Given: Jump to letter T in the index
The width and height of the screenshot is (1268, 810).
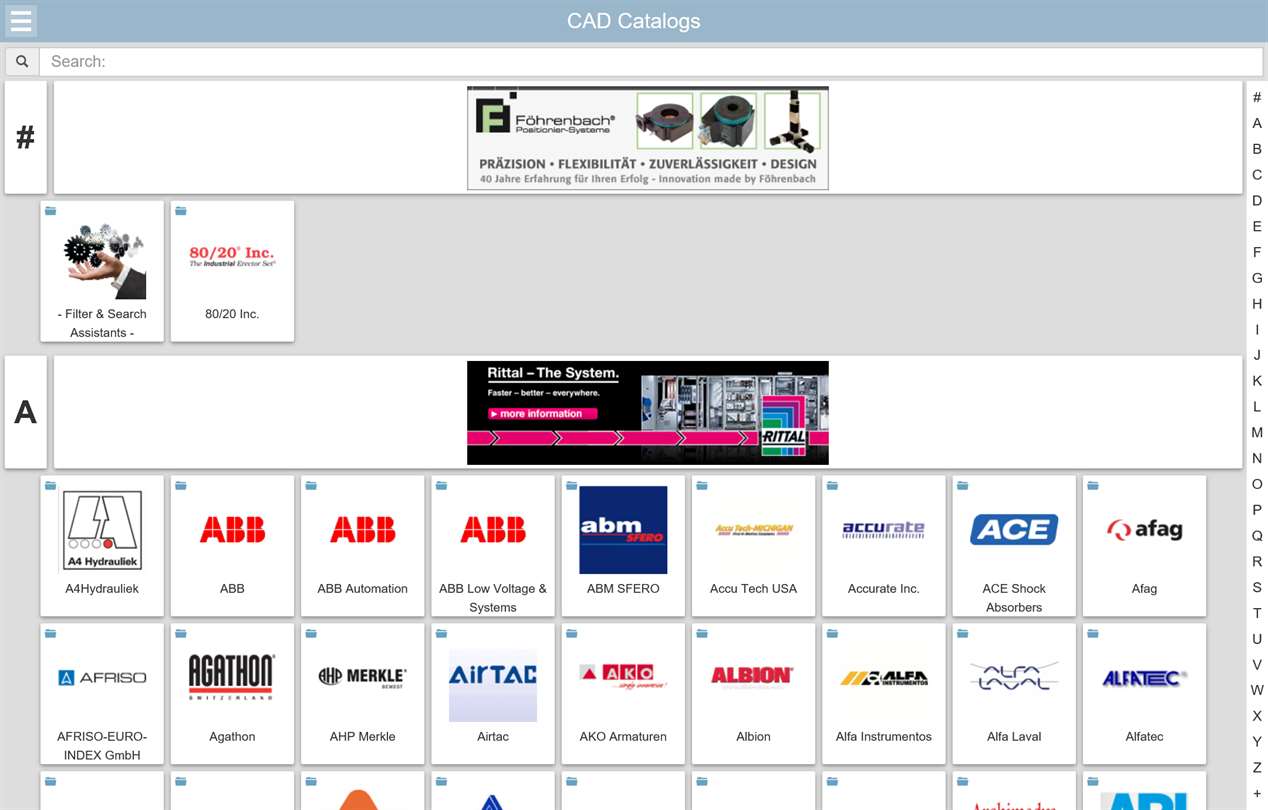Looking at the screenshot, I should (1257, 613).
